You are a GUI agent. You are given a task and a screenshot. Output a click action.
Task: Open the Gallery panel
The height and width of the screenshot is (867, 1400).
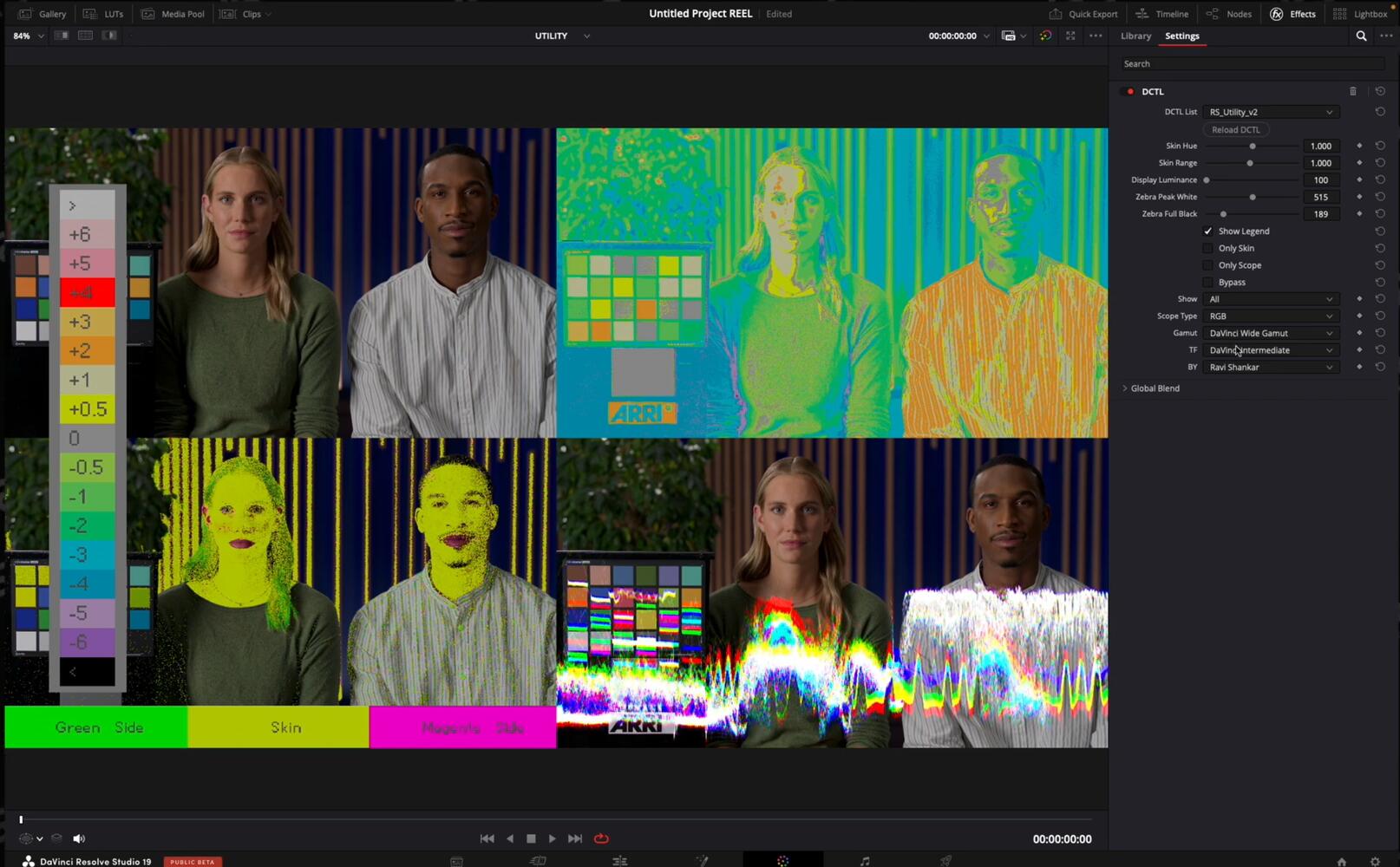[x=43, y=14]
